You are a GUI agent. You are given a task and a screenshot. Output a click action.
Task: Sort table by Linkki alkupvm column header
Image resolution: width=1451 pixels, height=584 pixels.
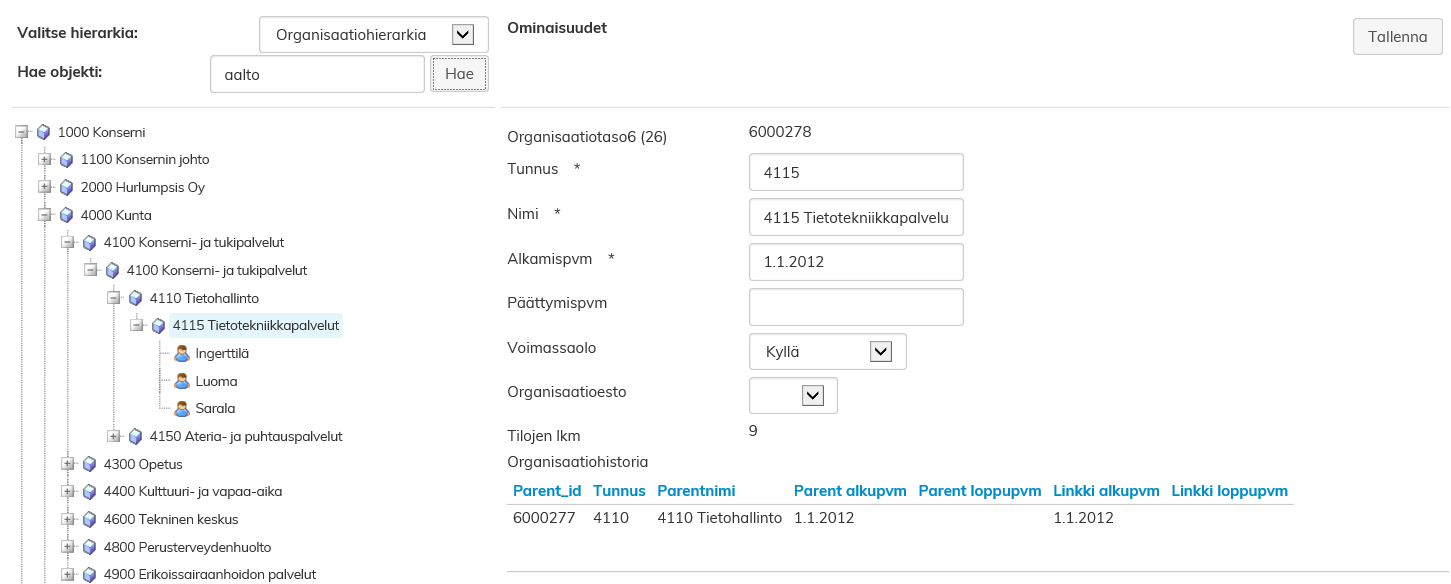point(1105,491)
